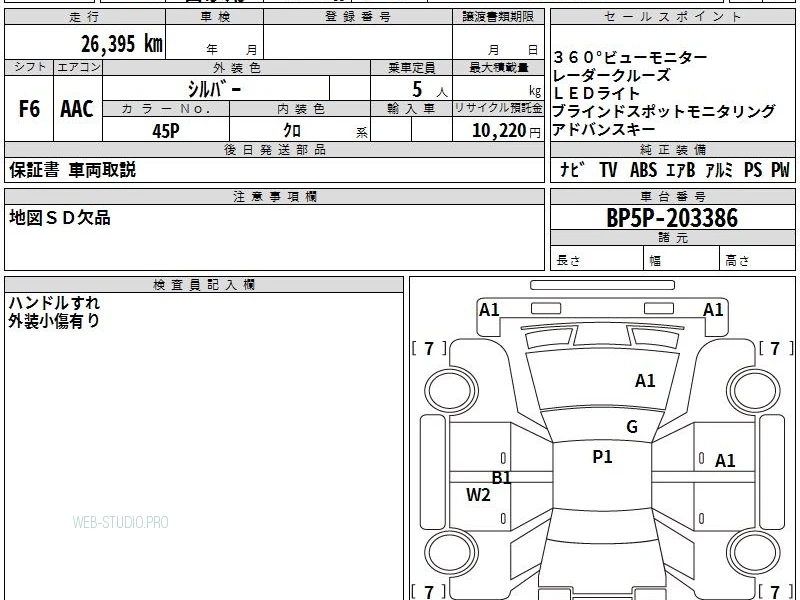Click the 純正装備 header
Image resolution: width=800 pixels, height=600 pixels.
tap(672, 149)
